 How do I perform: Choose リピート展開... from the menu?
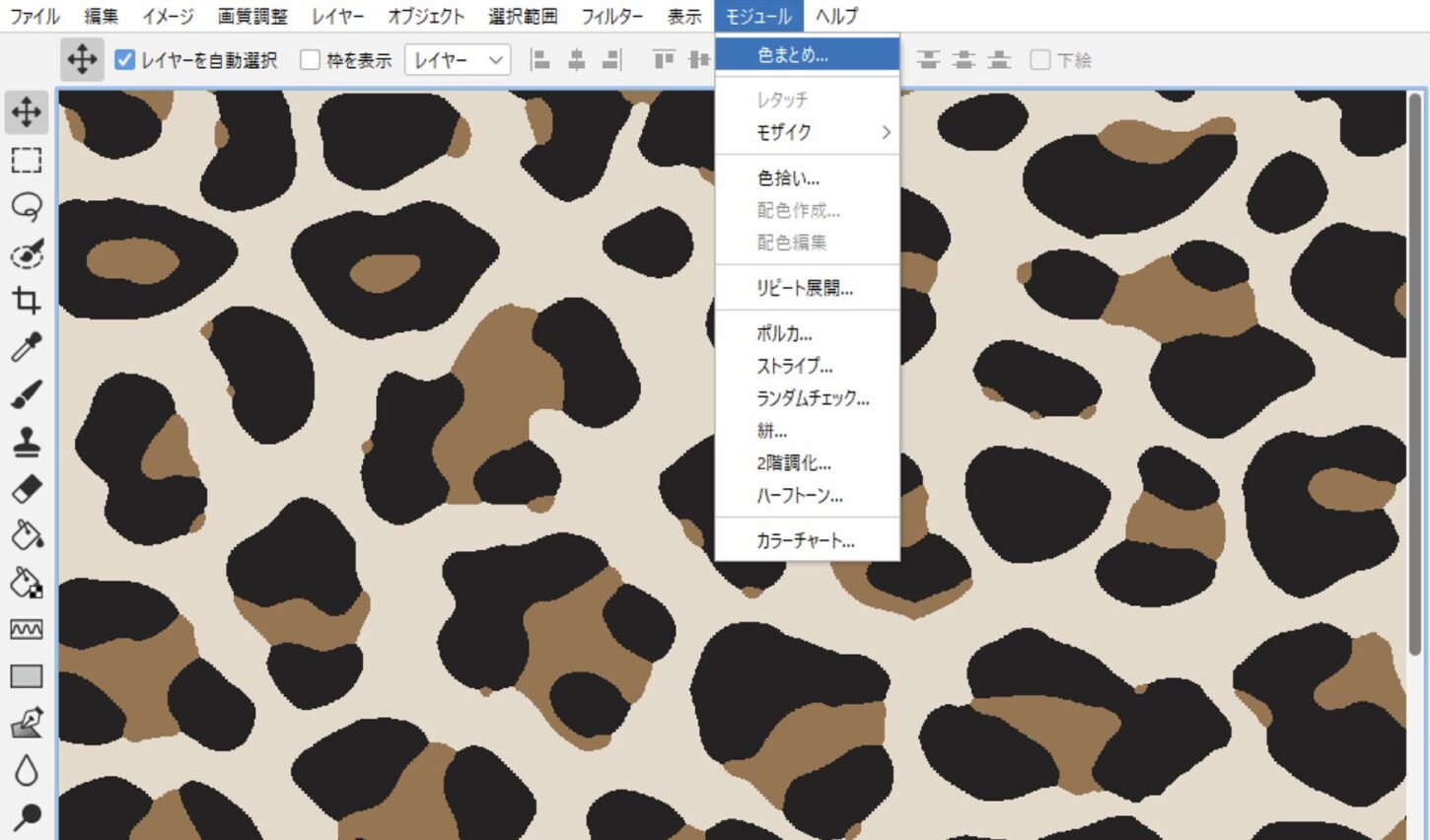pos(807,288)
